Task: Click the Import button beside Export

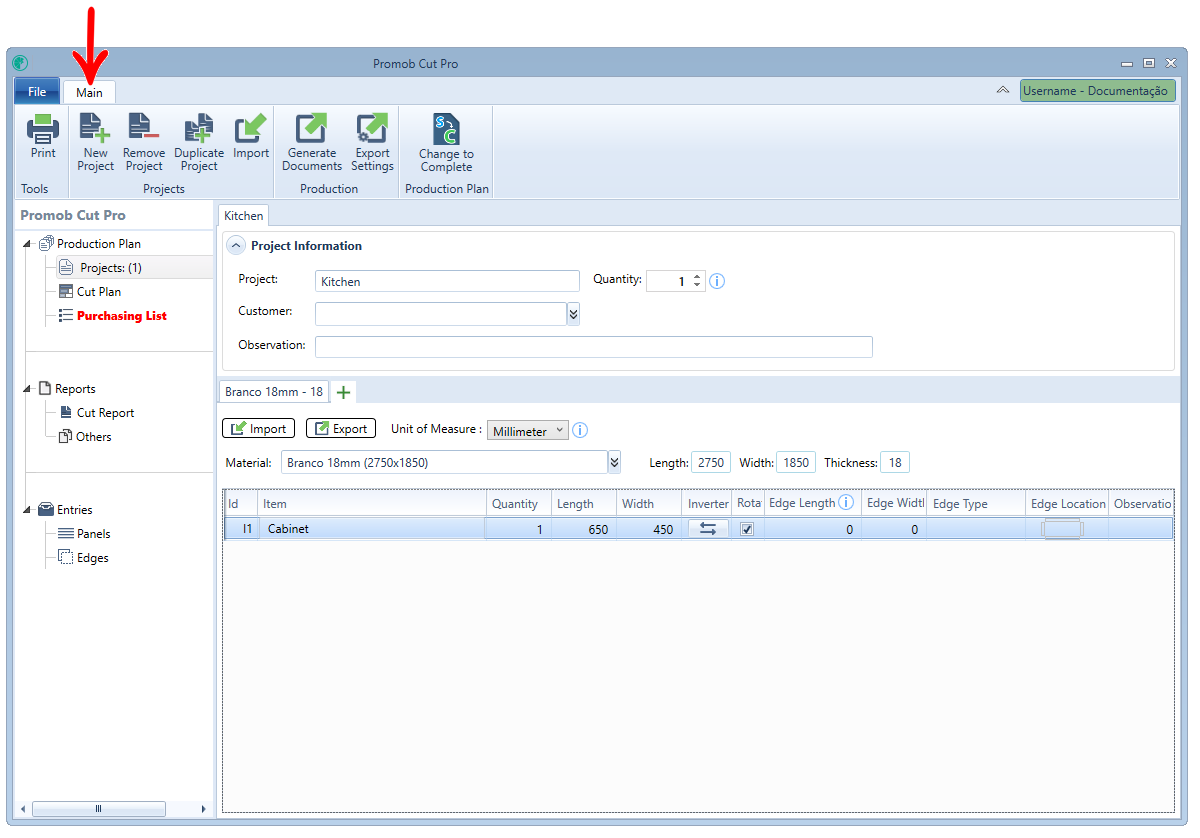Action: tap(259, 429)
